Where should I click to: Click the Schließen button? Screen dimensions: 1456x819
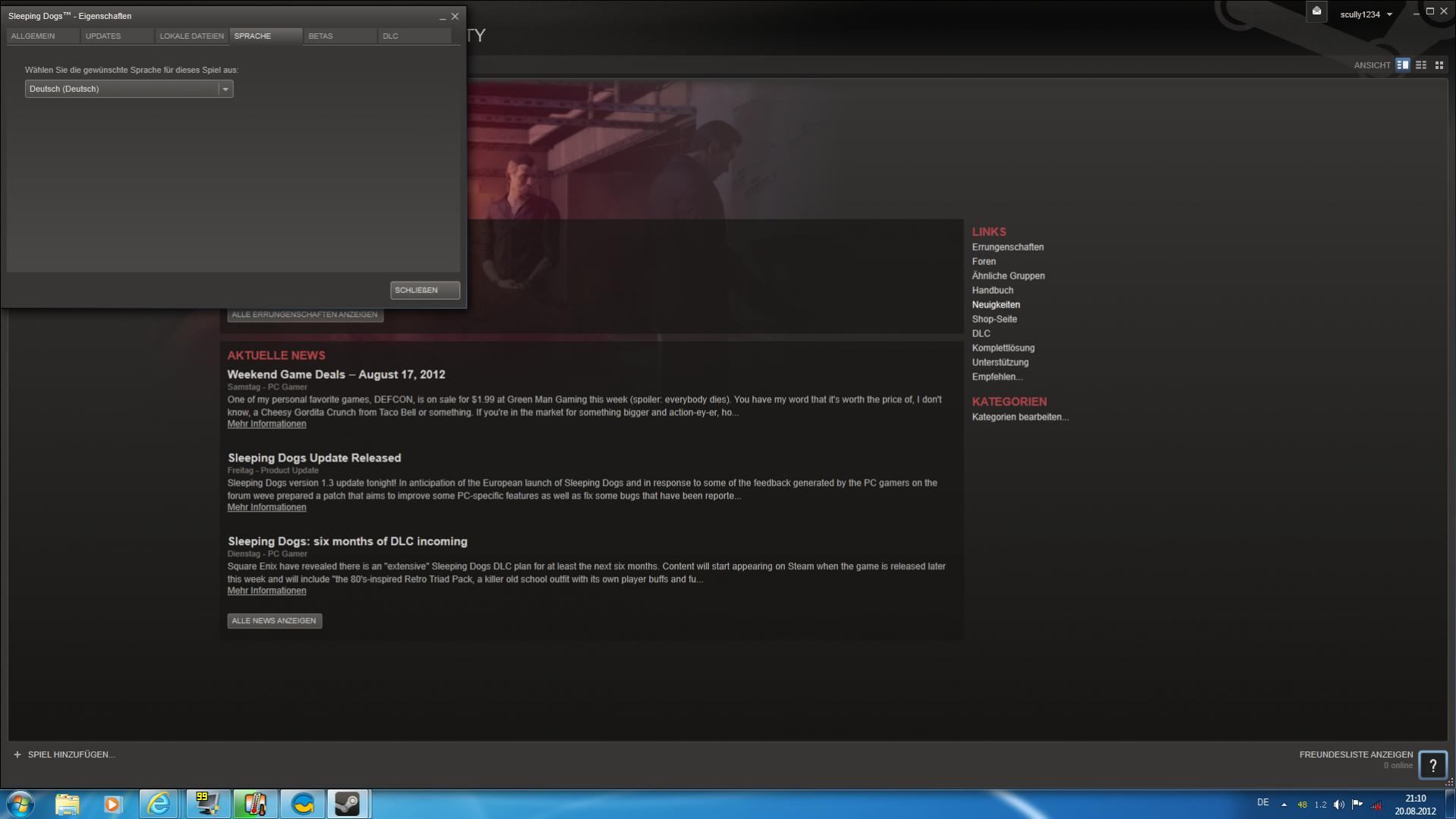(x=425, y=290)
